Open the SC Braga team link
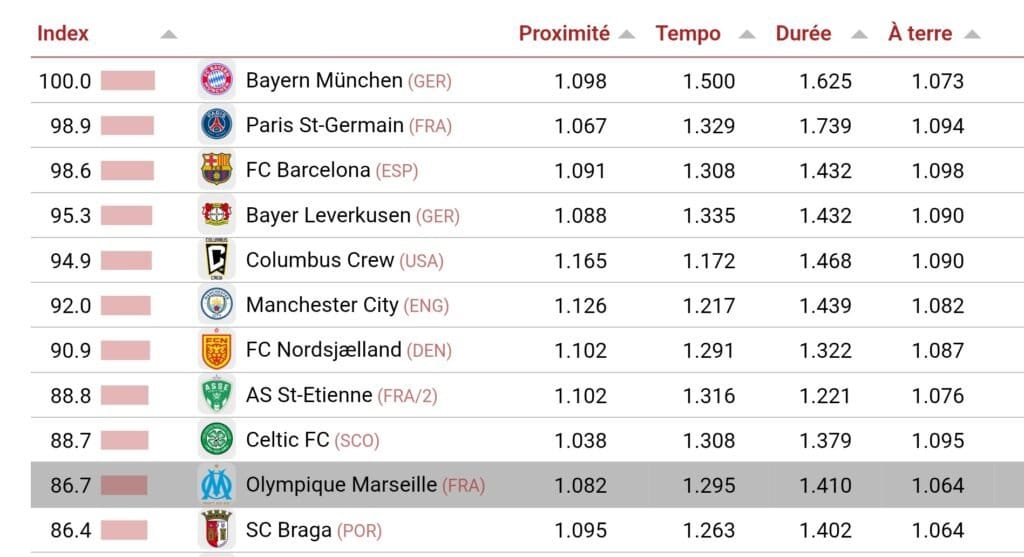This screenshot has width=1024, height=557. point(289,530)
